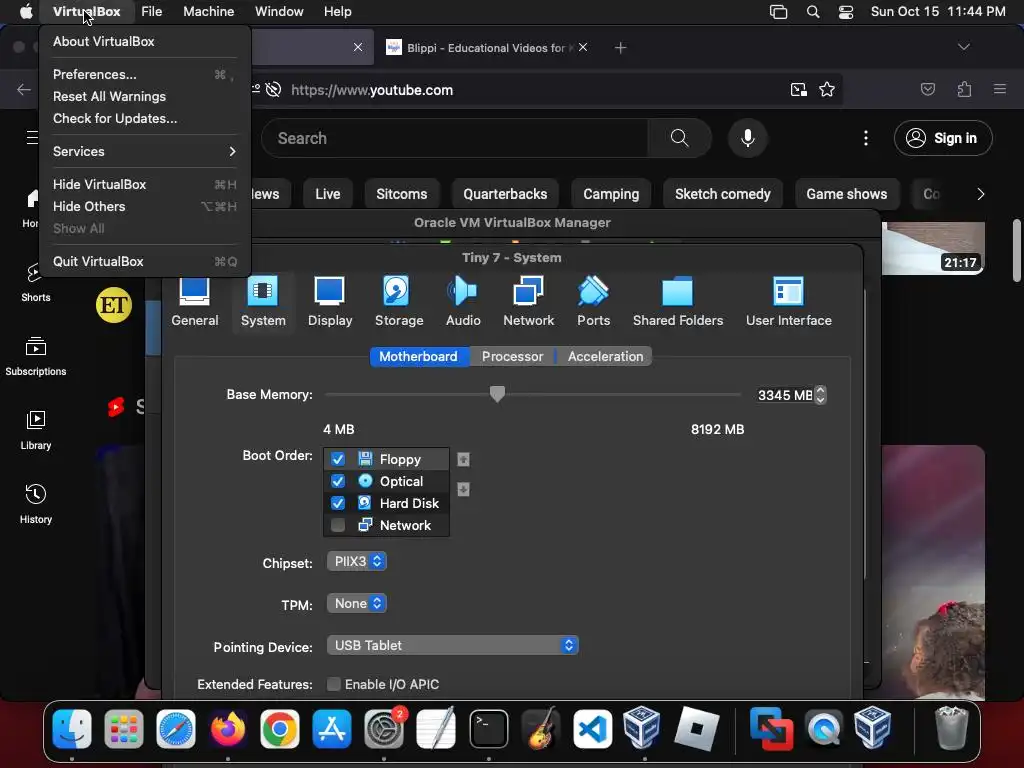
Task: Open User Interface settings section
Action: click(x=788, y=302)
